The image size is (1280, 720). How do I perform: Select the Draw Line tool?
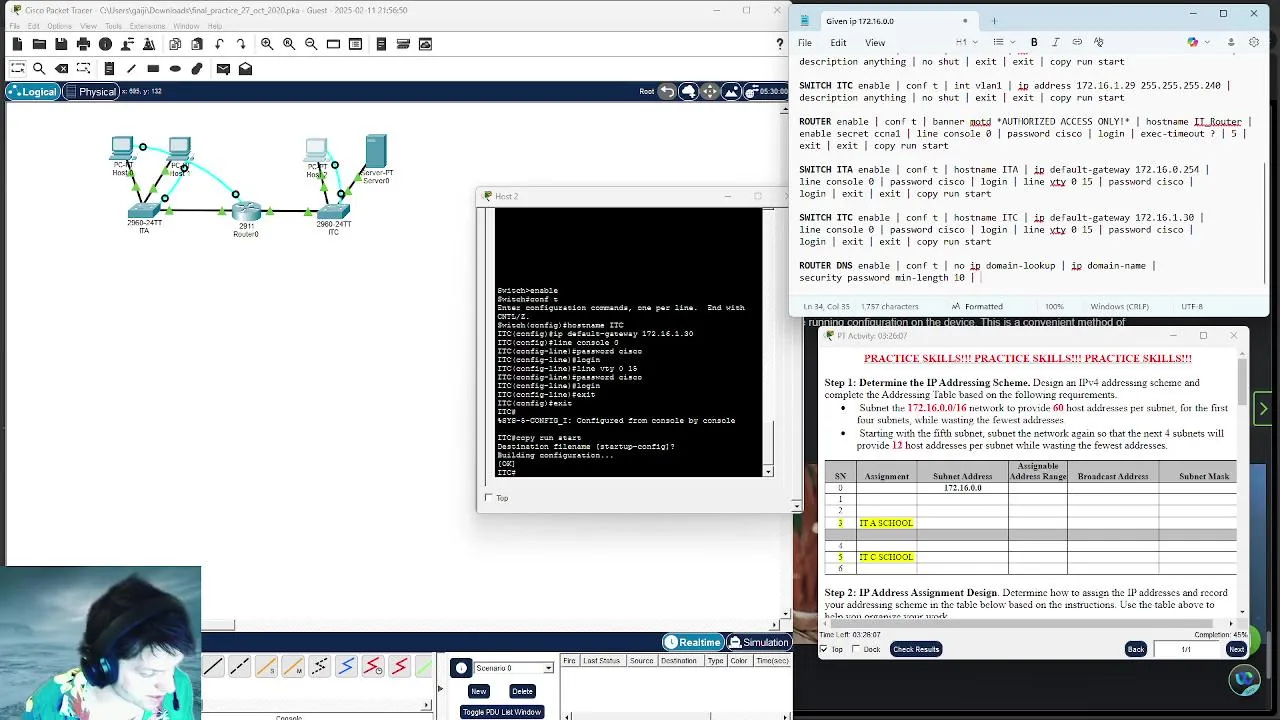[x=131, y=69]
